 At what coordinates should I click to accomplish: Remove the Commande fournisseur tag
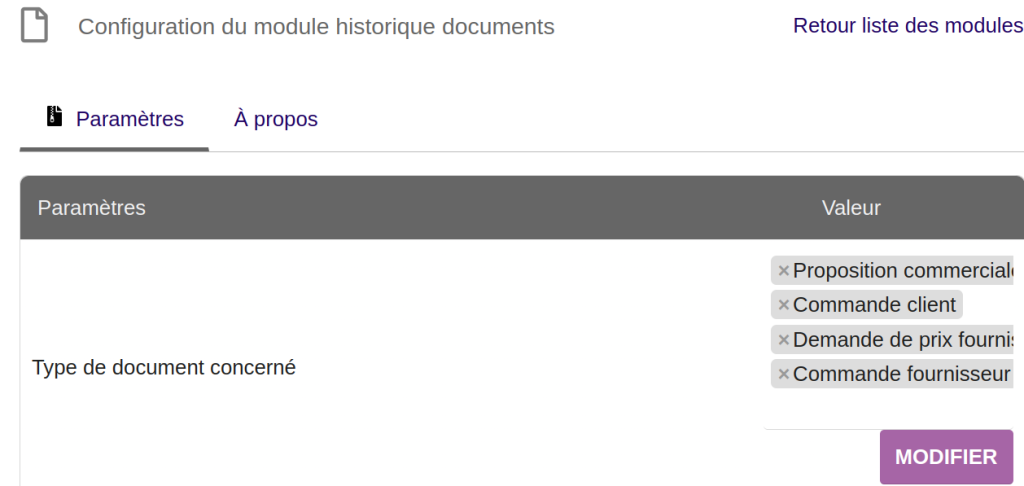tap(783, 374)
